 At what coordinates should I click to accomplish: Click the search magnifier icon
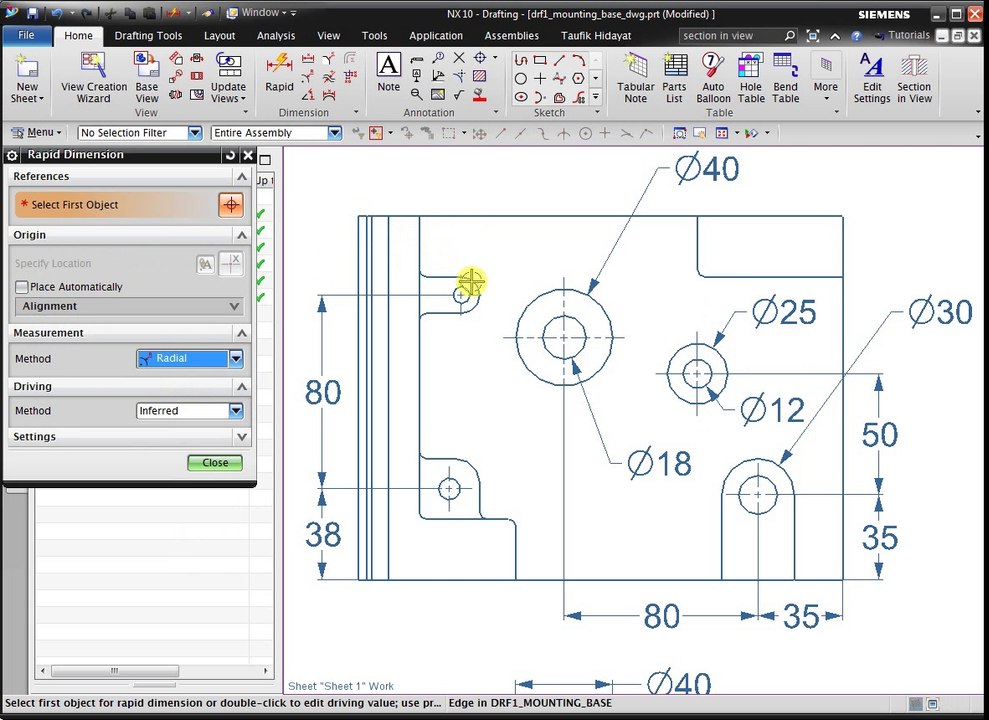[790, 36]
